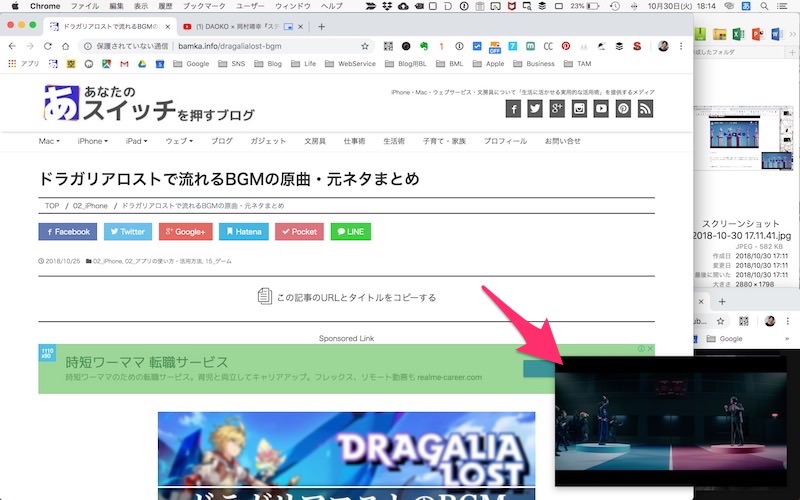
Task: Save article to Pocket button
Action: pyautogui.click(x=299, y=232)
